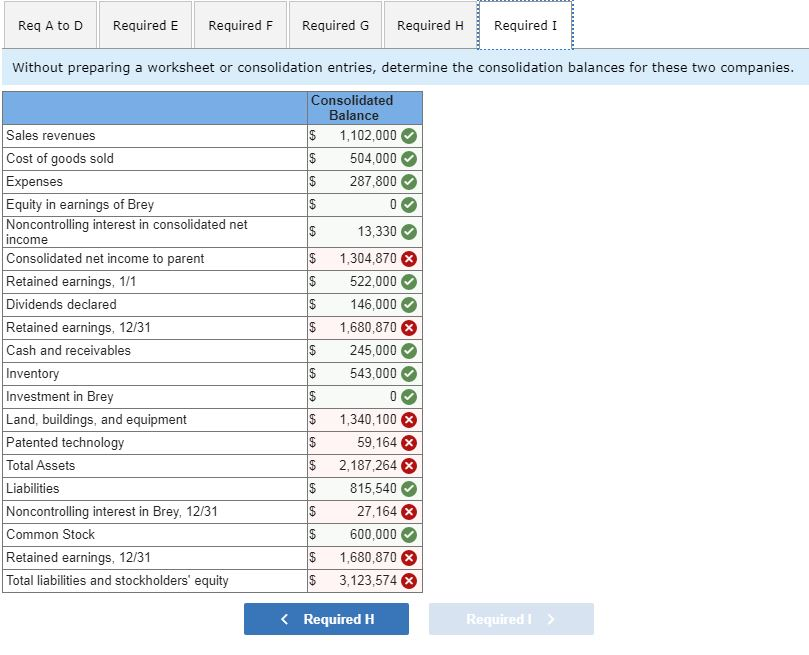Viewport: 809px width, 655px height.
Task: Select the Required I tab
Action: point(525,25)
